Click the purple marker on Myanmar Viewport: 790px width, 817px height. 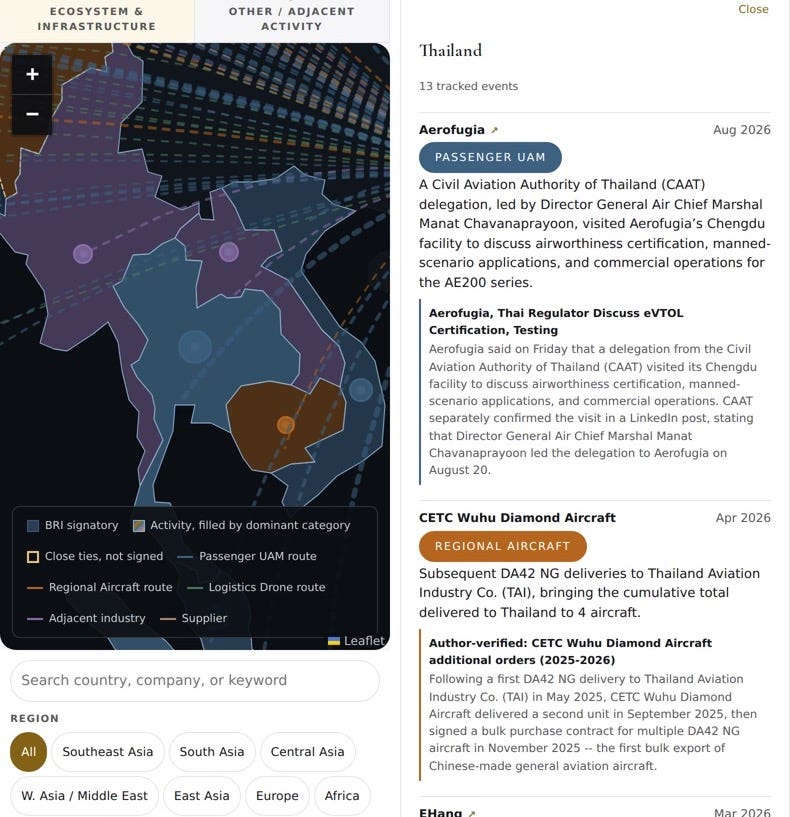(83, 254)
